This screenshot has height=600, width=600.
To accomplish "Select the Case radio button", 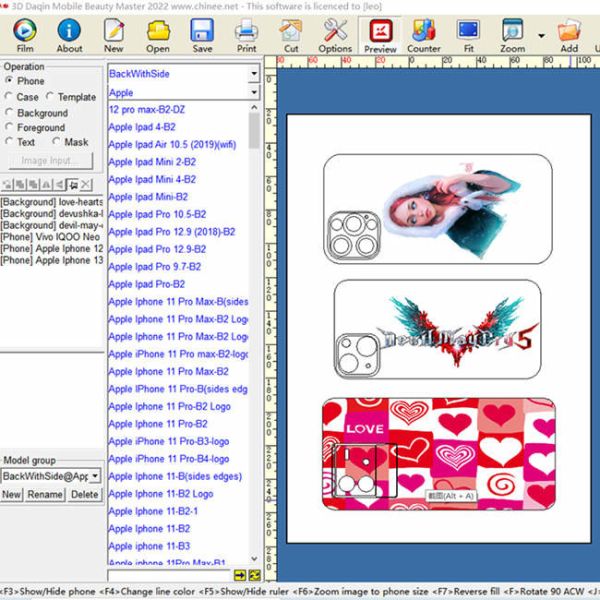I will click(10, 98).
